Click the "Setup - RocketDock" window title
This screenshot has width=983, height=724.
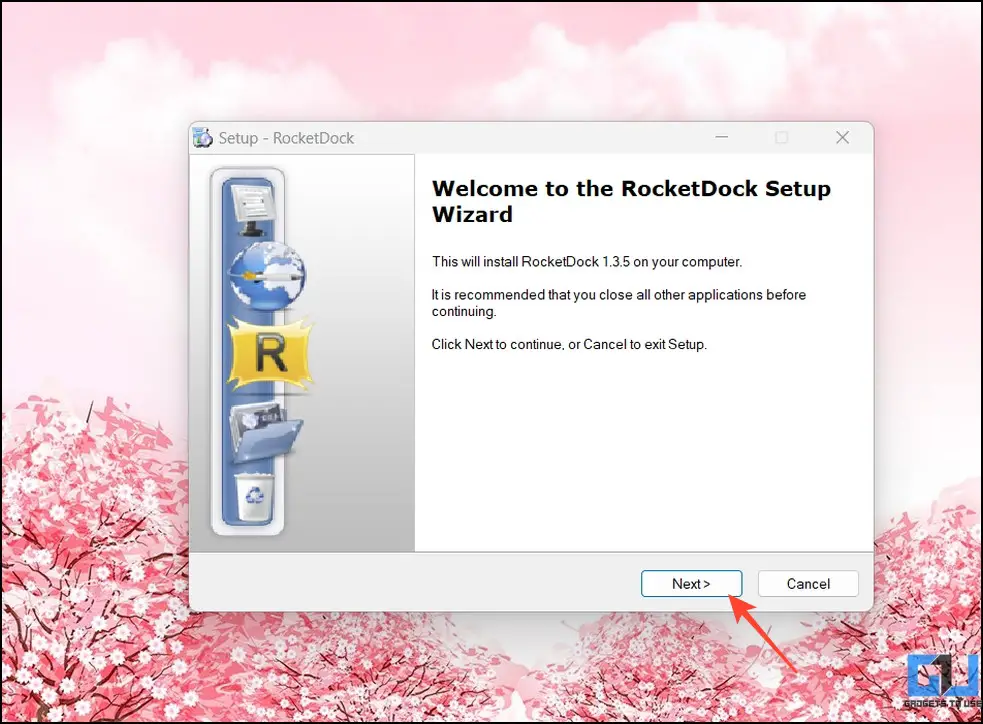coord(286,138)
